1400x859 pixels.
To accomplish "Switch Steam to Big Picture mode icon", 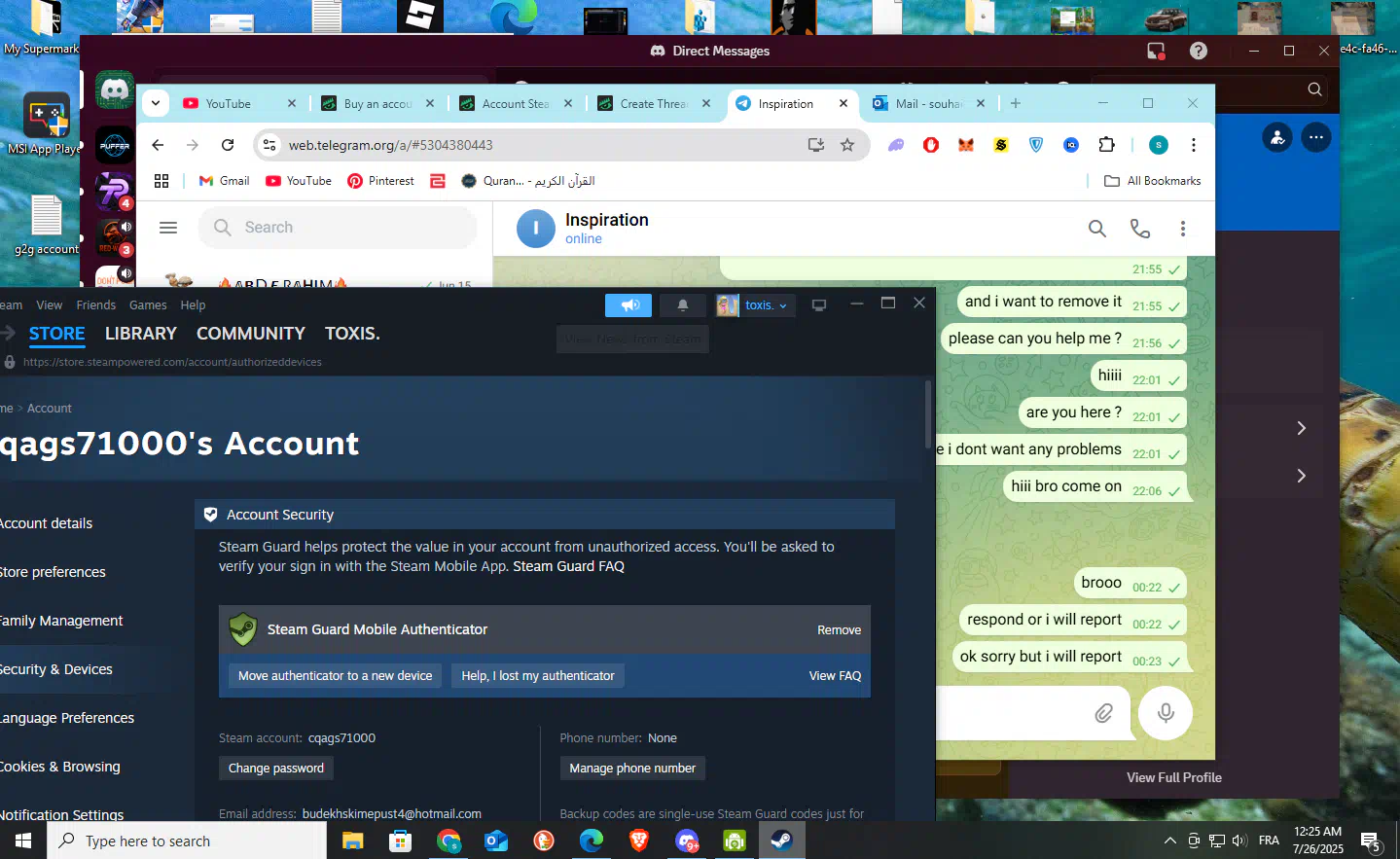I will click(x=819, y=305).
